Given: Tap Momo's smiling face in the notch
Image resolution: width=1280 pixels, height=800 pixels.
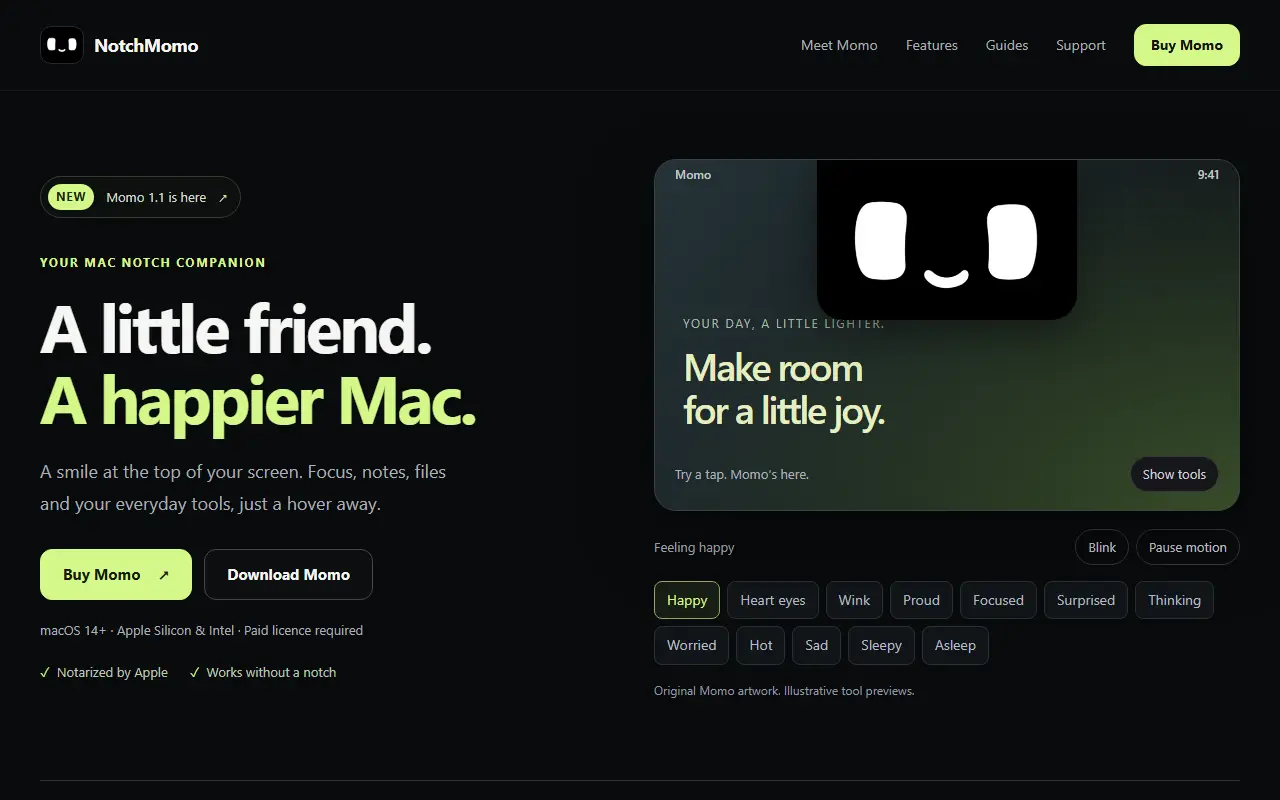Looking at the screenshot, I should click(x=946, y=240).
